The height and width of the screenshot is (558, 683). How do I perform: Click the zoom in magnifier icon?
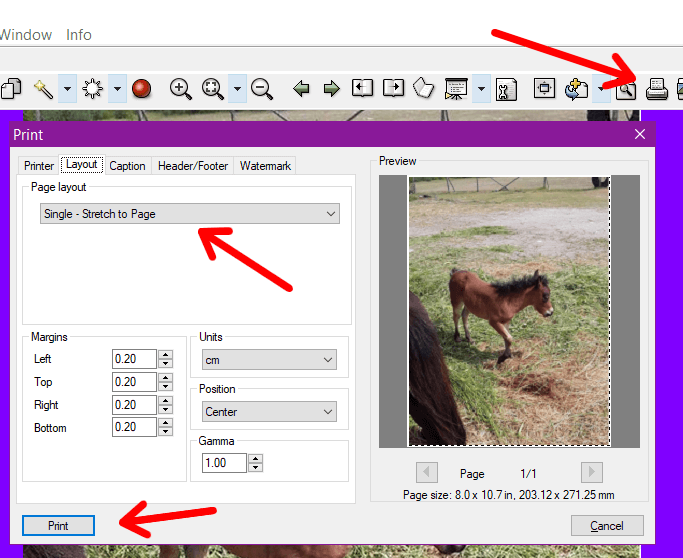click(x=180, y=89)
